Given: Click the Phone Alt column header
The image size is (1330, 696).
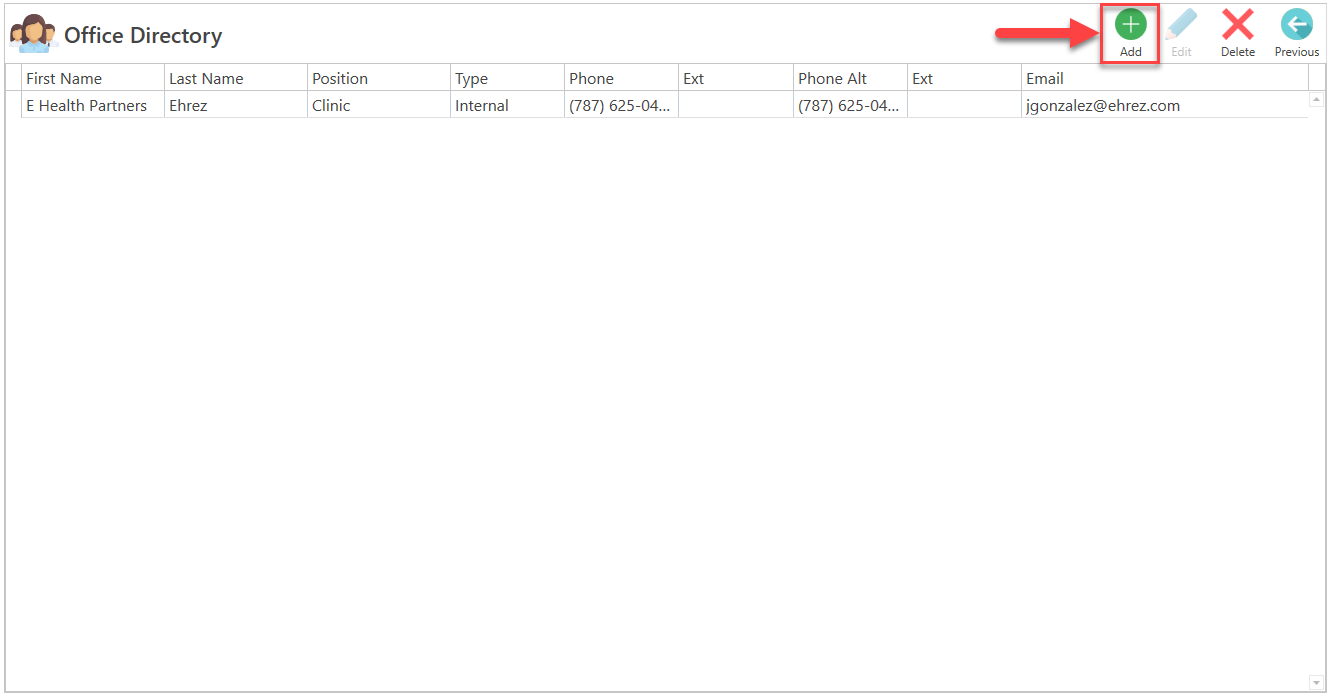Looking at the screenshot, I should (851, 78).
